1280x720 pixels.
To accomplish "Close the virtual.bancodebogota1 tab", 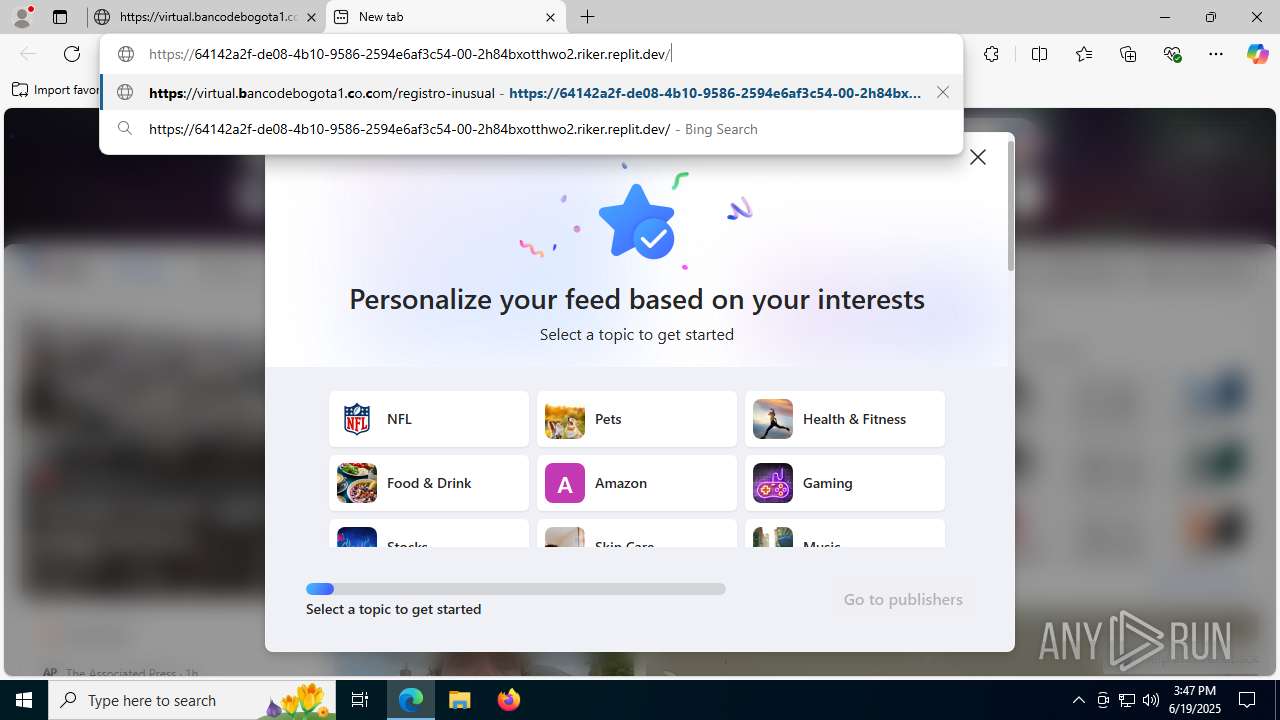I will 311,17.
